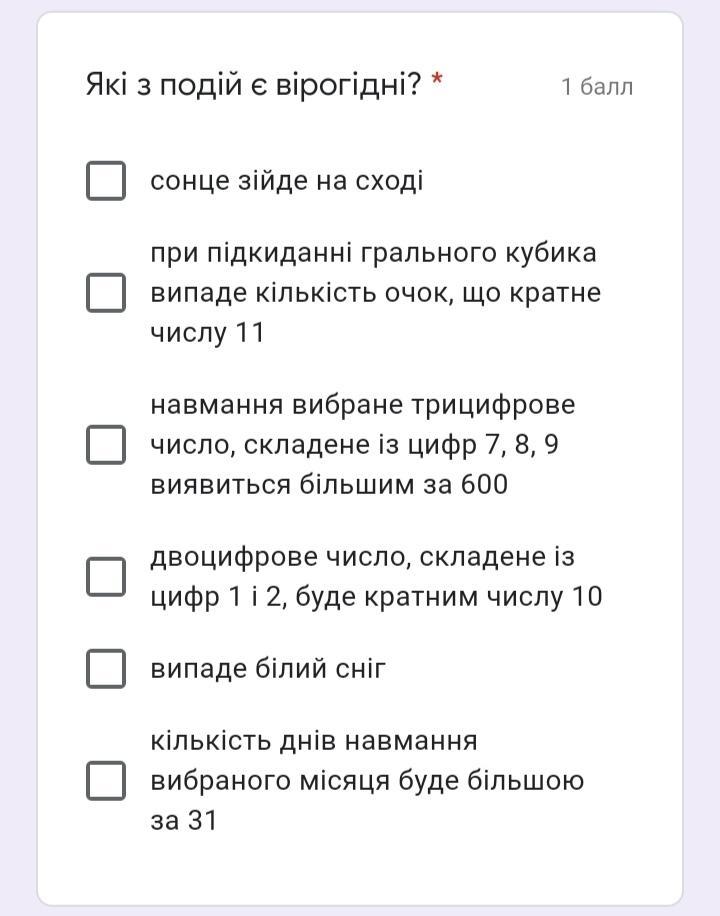
Task: Click the line 'навмання вибране трицифрове'
Action: (363, 405)
